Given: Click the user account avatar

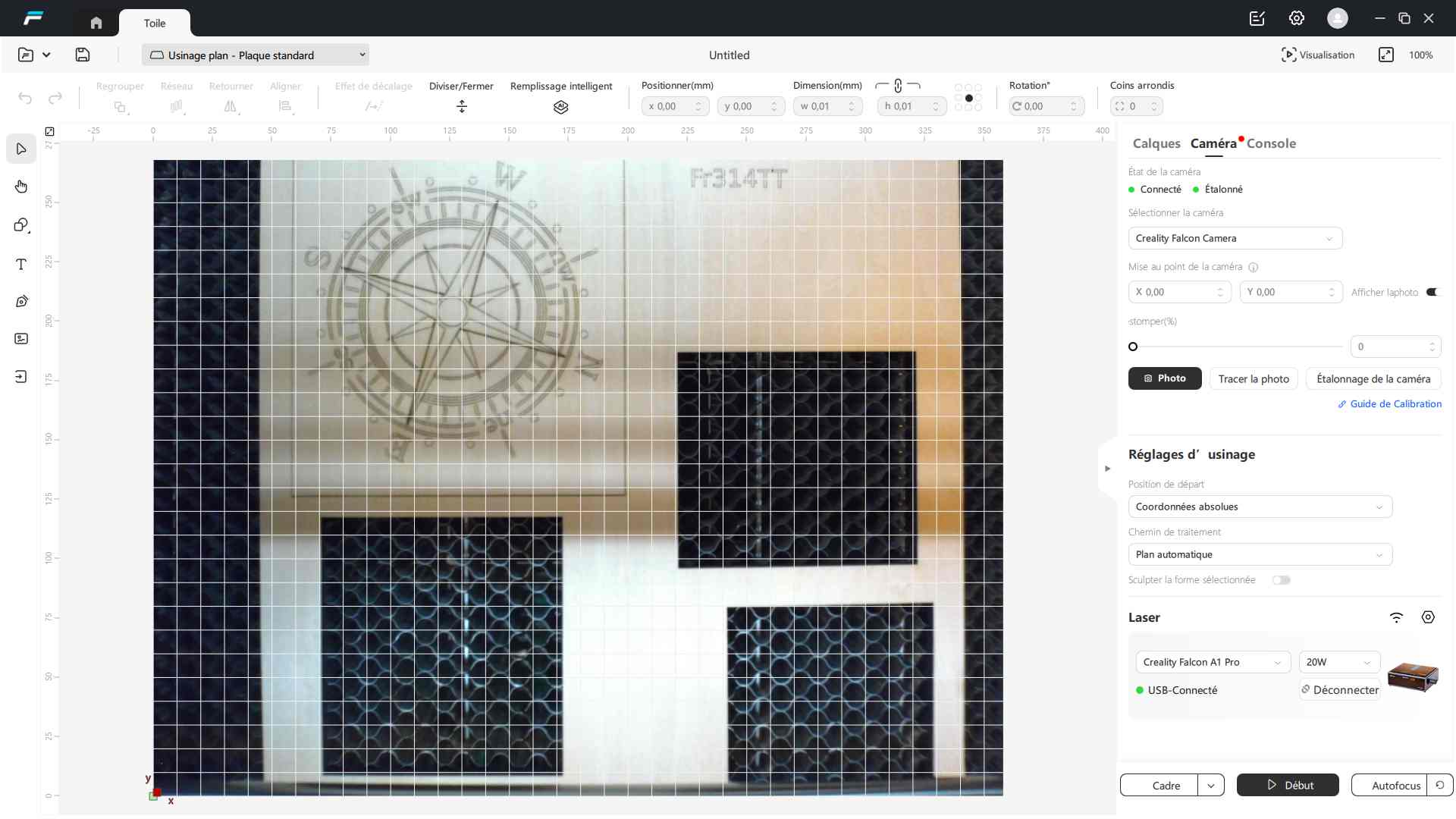Looking at the screenshot, I should coord(1338,18).
